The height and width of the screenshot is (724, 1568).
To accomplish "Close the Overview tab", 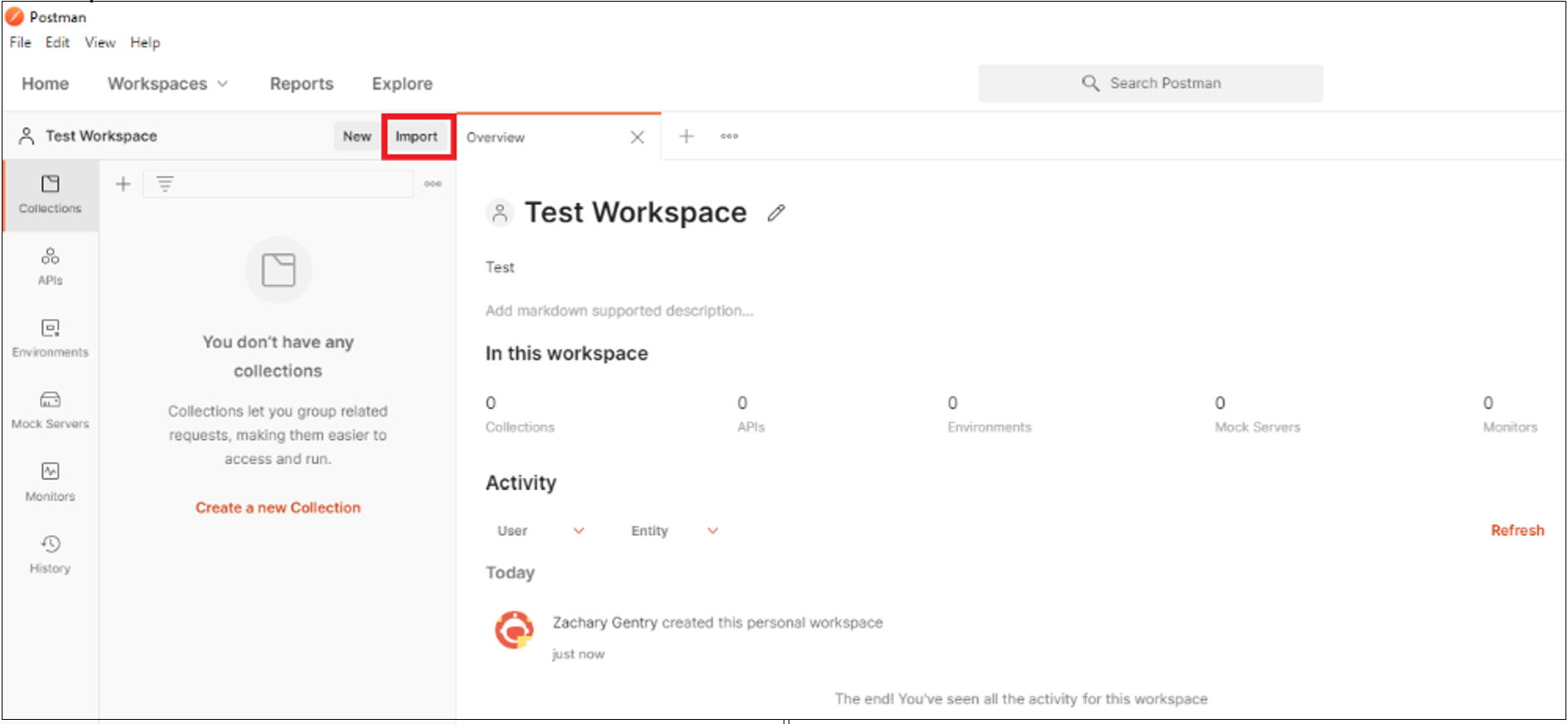I will 637,137.
